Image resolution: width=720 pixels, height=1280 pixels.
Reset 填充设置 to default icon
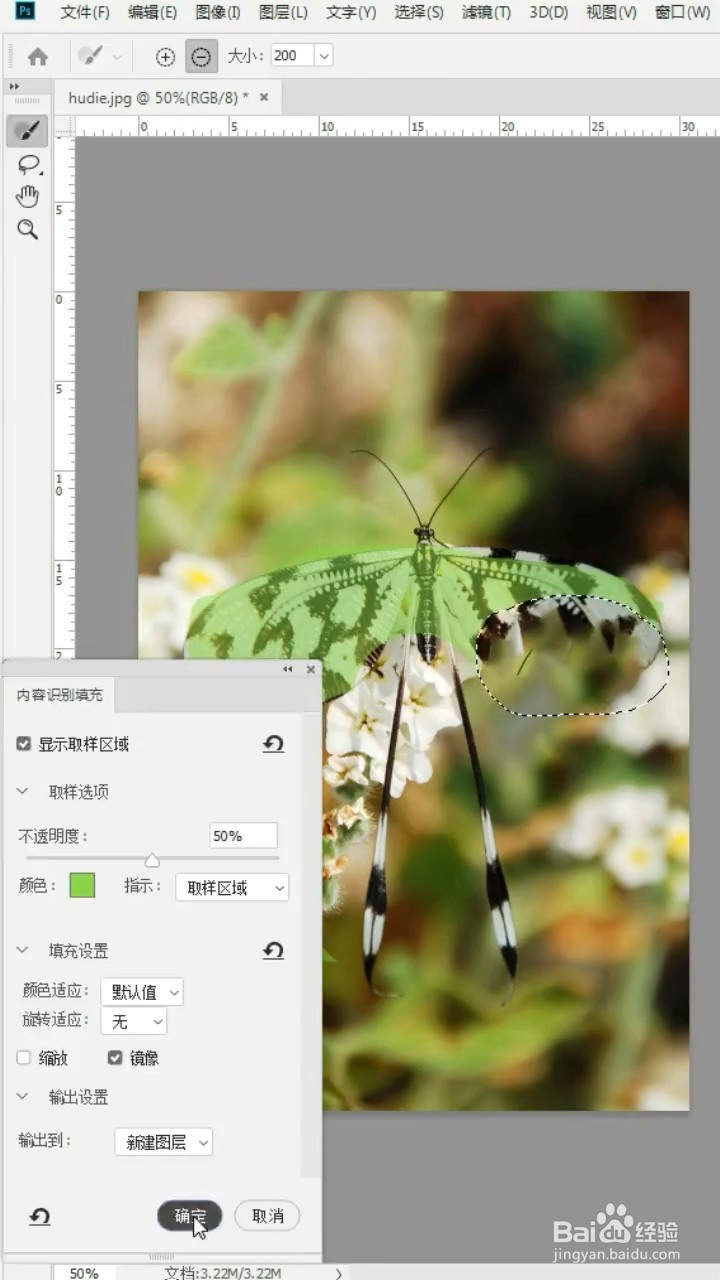pyautogui.click(x=273, y=950)
